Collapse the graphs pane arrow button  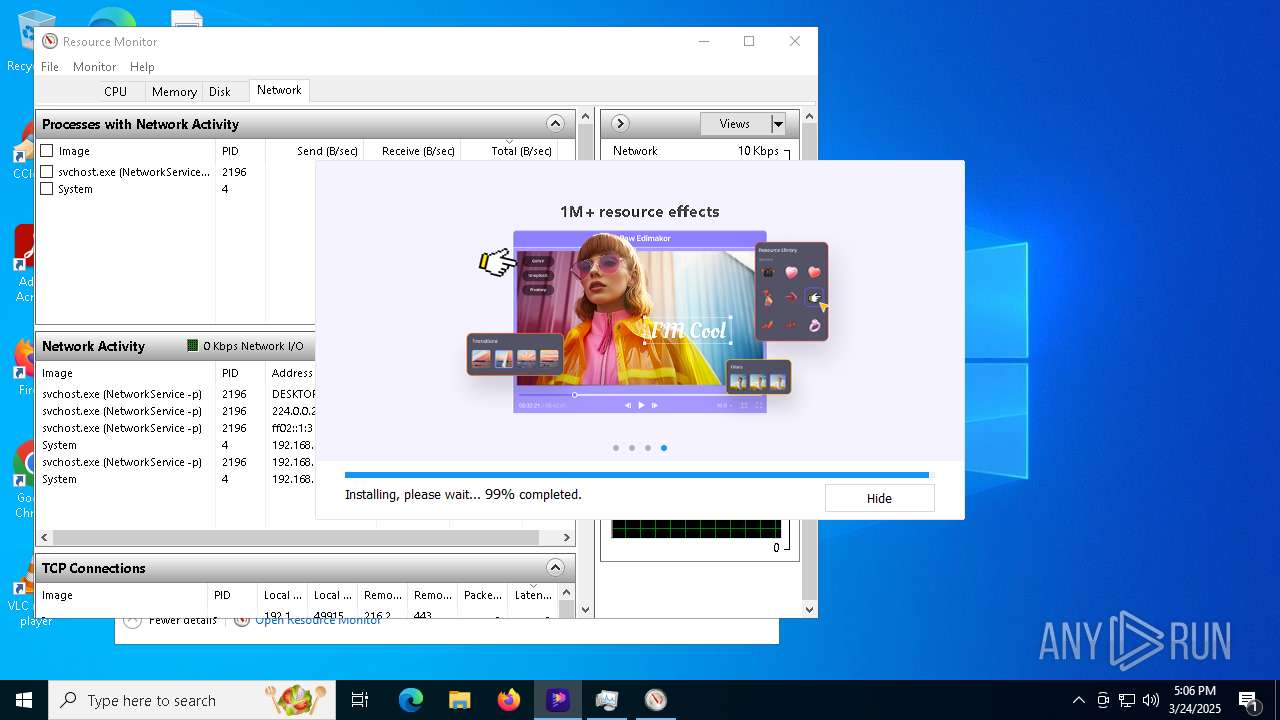pyautogui.click(x=620, y=124)
